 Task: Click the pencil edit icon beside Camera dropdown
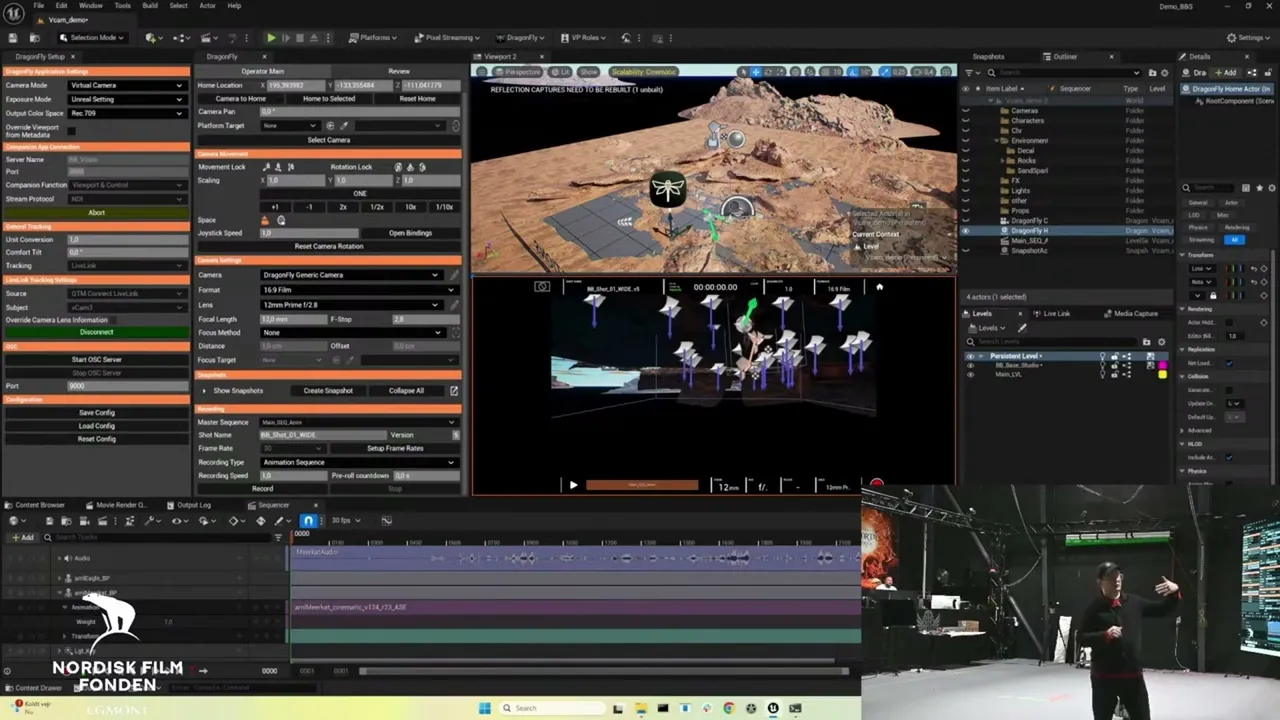click(454, 275)
